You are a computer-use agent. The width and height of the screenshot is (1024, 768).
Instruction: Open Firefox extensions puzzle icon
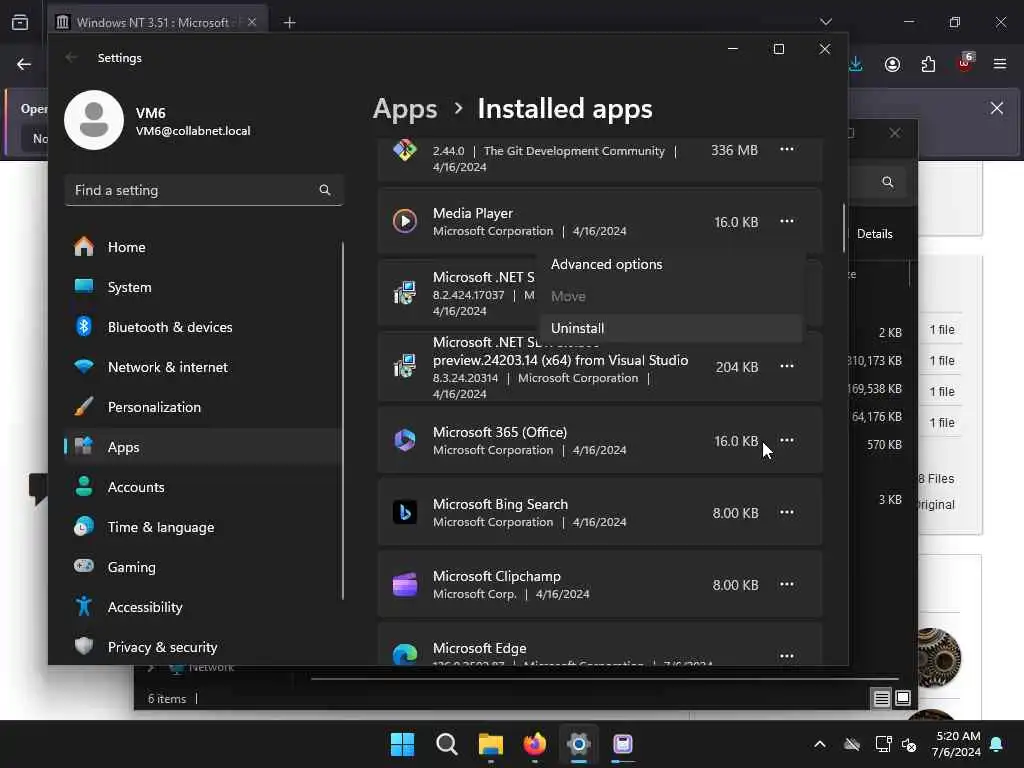(x=929, y=64)
